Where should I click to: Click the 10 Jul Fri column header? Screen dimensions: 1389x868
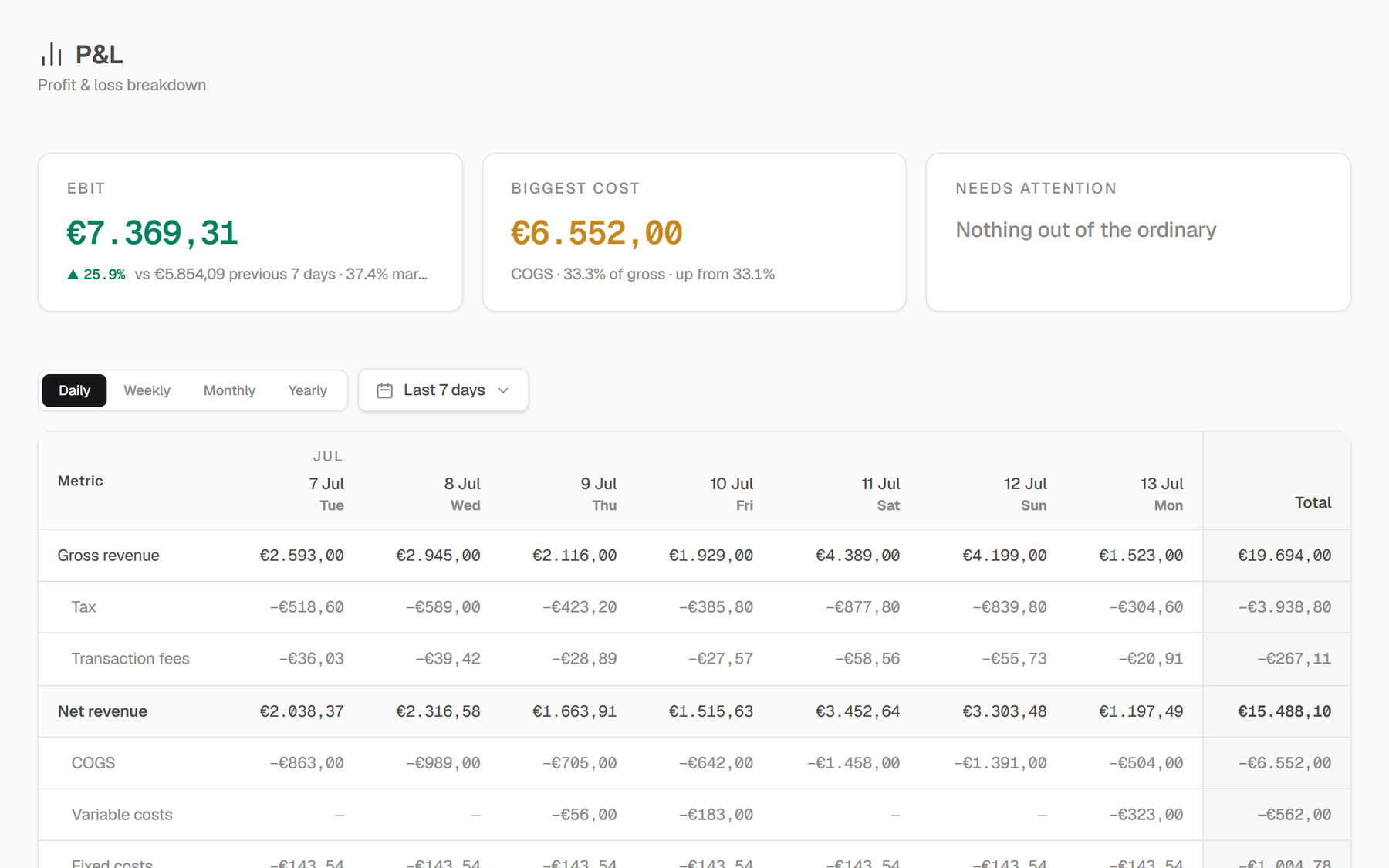pyautogui.click(x=732, y=494)
